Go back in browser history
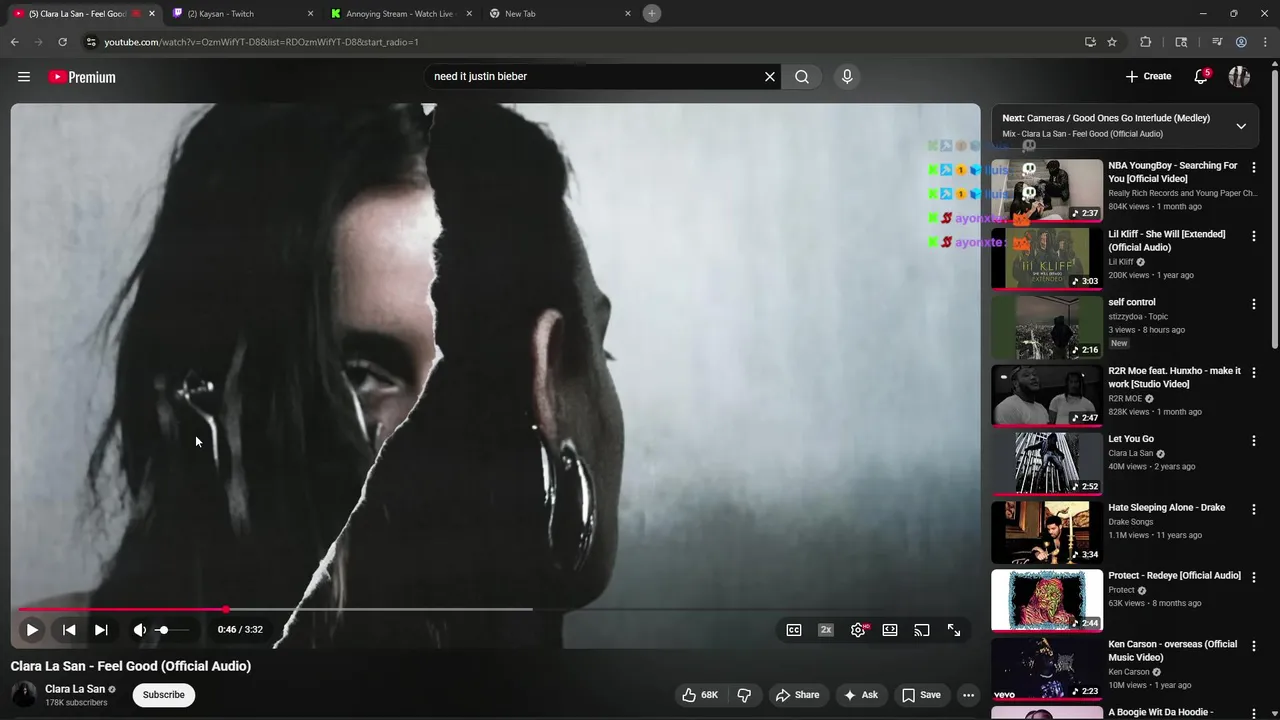Viewport: 1280px width, 720px height. [14, 42]
